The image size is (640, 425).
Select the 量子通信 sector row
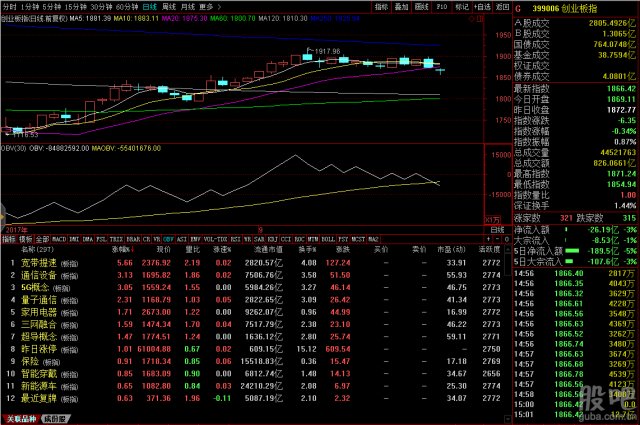34,297
